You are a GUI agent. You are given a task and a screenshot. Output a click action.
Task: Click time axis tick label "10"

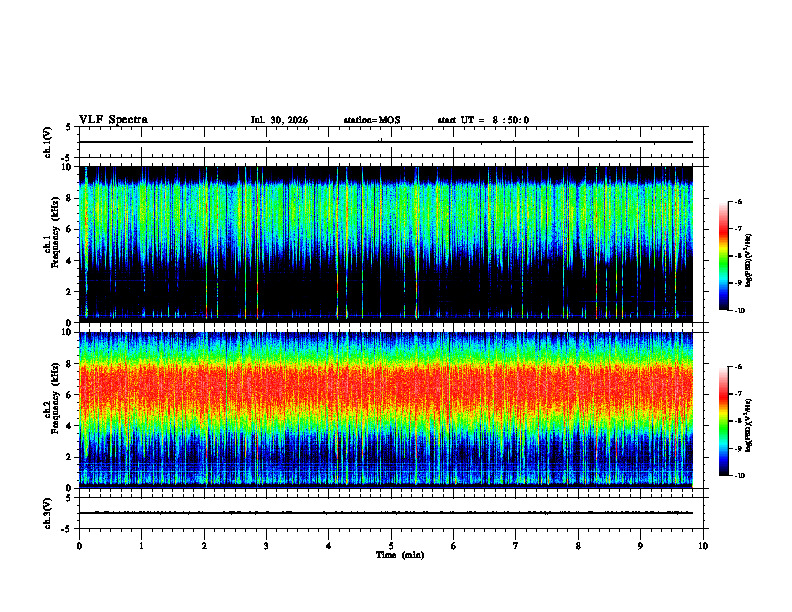coord(703,546)
